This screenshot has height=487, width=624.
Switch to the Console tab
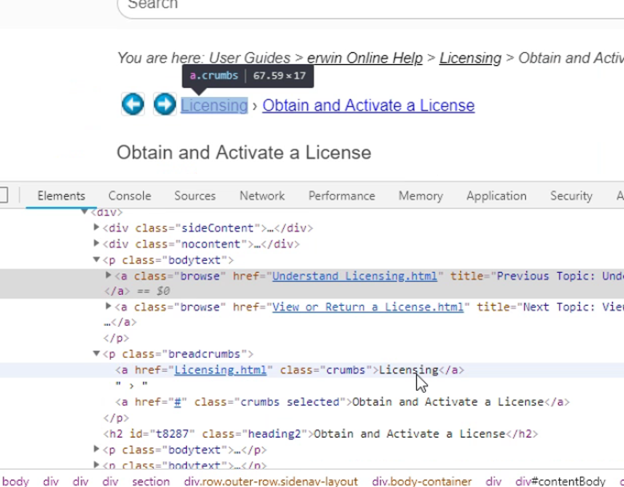(x=130, y=196)
